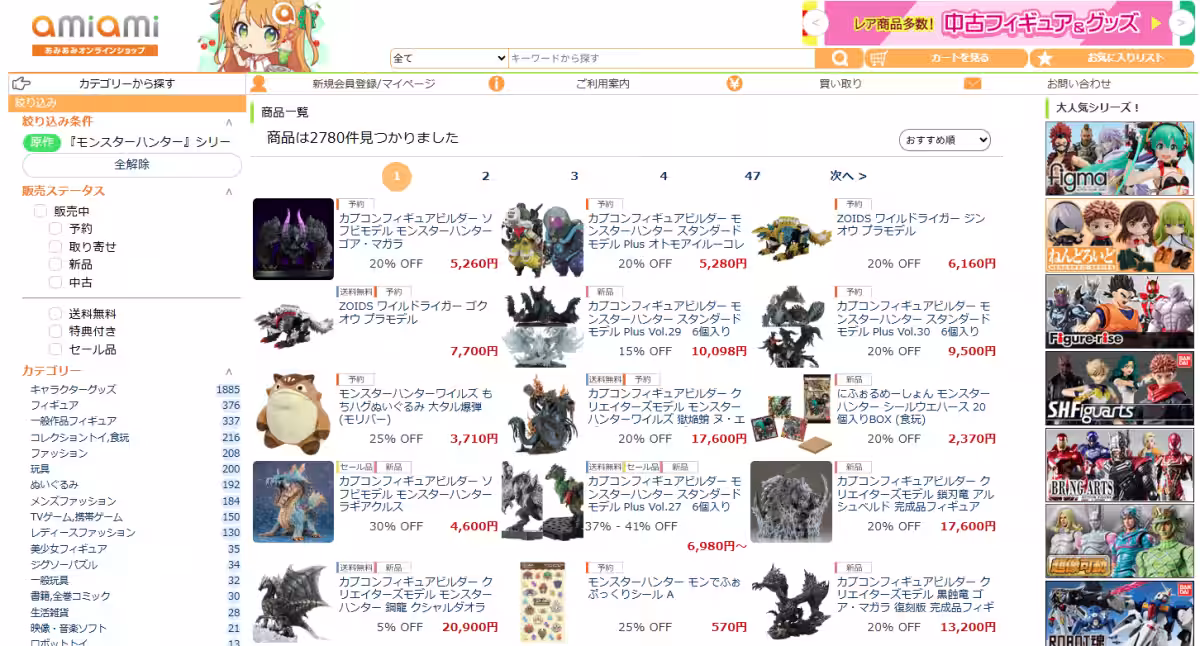Viewport: 1200px width, 646px height.
Task: Select the ジグソーパズル category
Action: [x=63, y=564]
